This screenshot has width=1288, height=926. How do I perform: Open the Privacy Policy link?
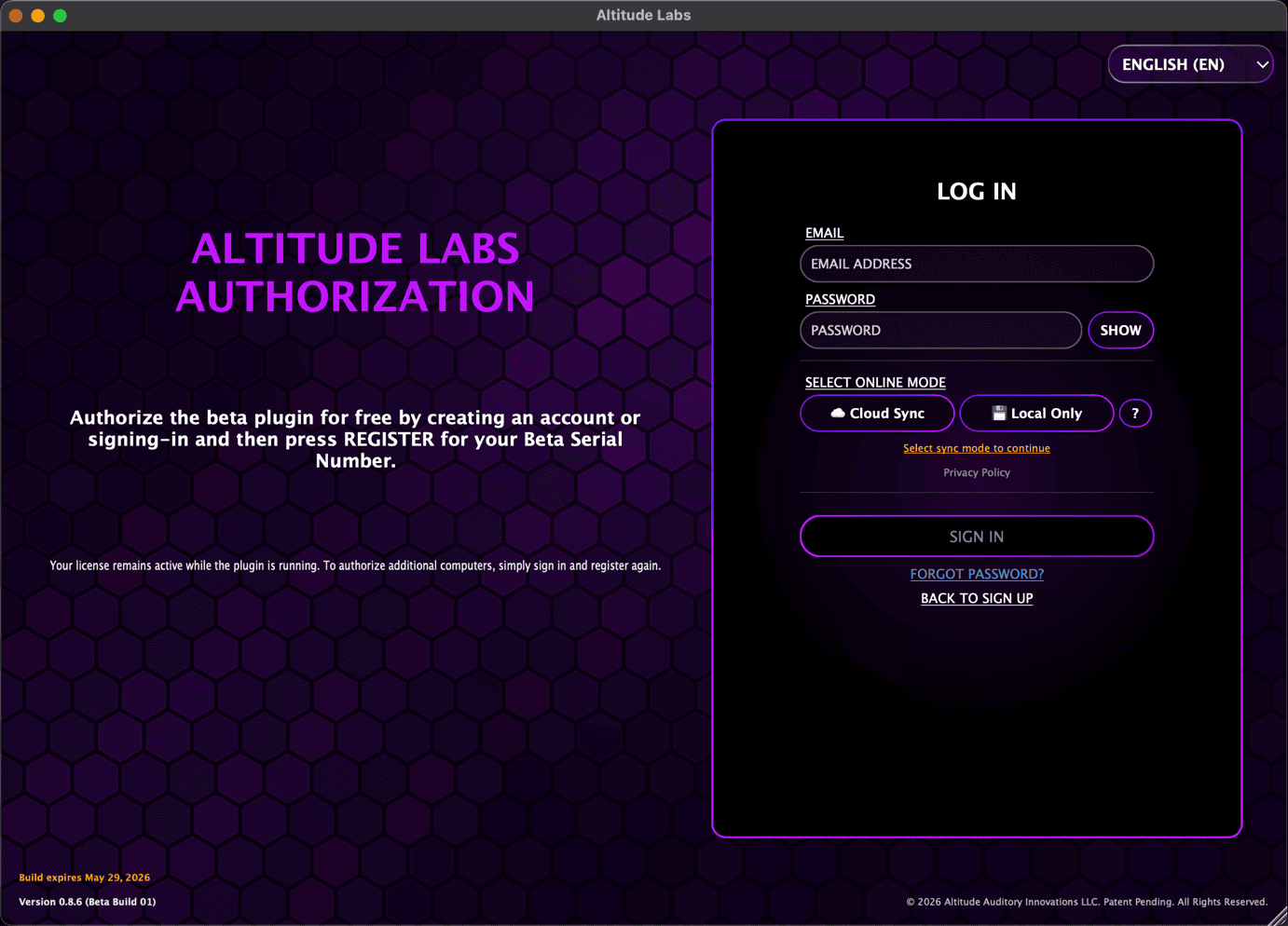[x=976, y=472]
